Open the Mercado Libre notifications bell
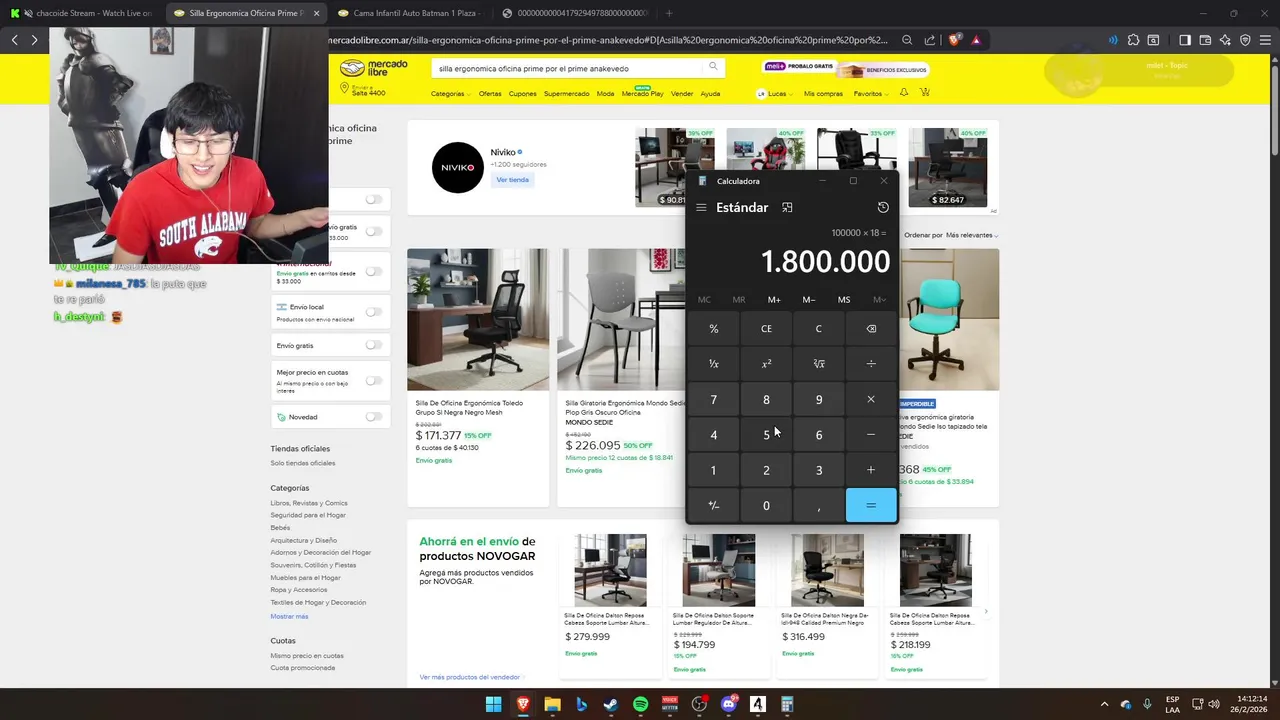The height and width of the screenshot is (720, 1280). (x=904, y=93)
